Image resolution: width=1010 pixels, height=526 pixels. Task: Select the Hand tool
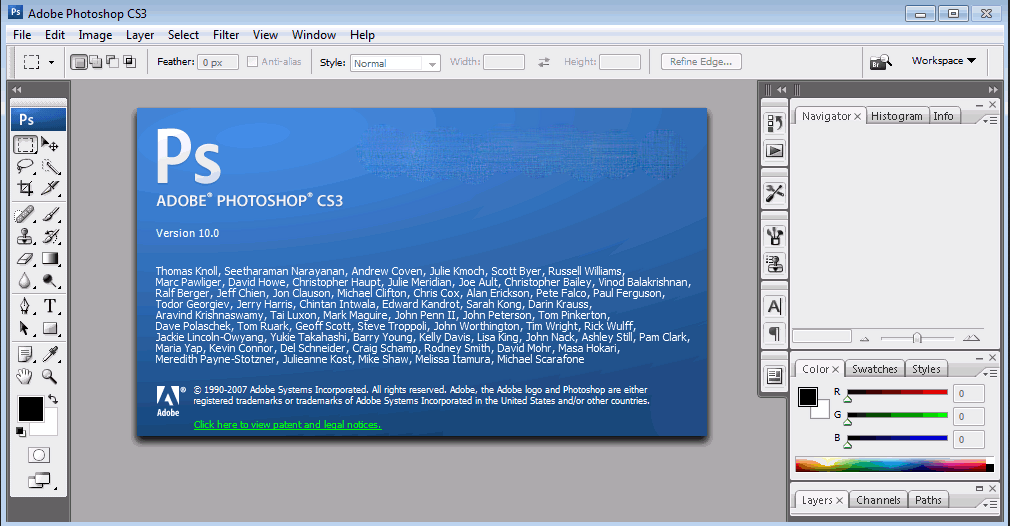tap(26, 376)
